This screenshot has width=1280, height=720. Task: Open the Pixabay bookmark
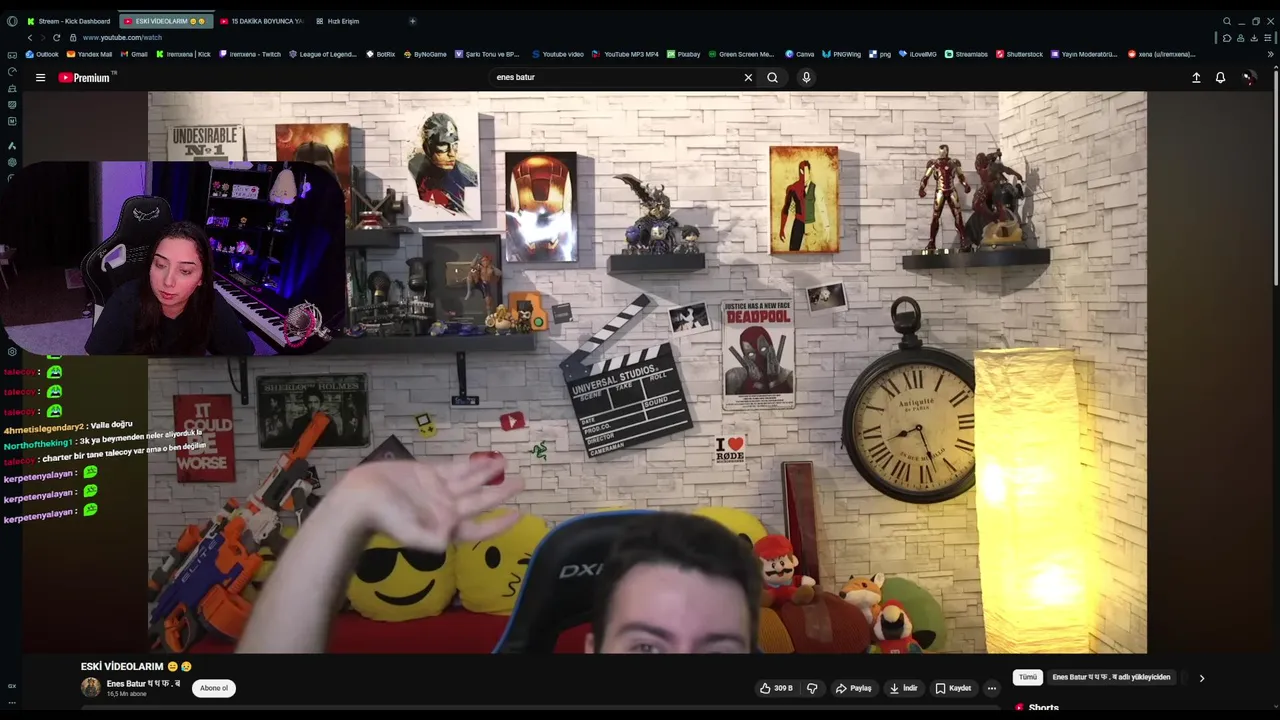click(x=684, y=54)
